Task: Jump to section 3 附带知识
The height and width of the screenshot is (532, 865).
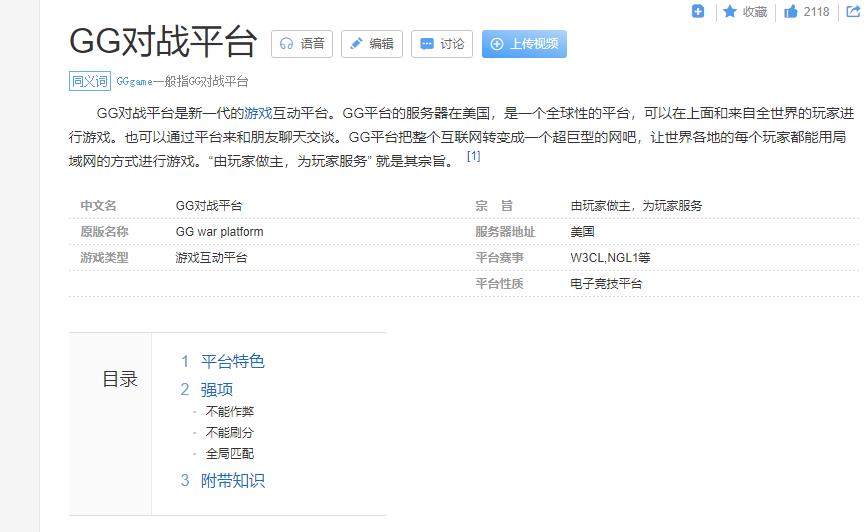Action: tap(232, 480)
